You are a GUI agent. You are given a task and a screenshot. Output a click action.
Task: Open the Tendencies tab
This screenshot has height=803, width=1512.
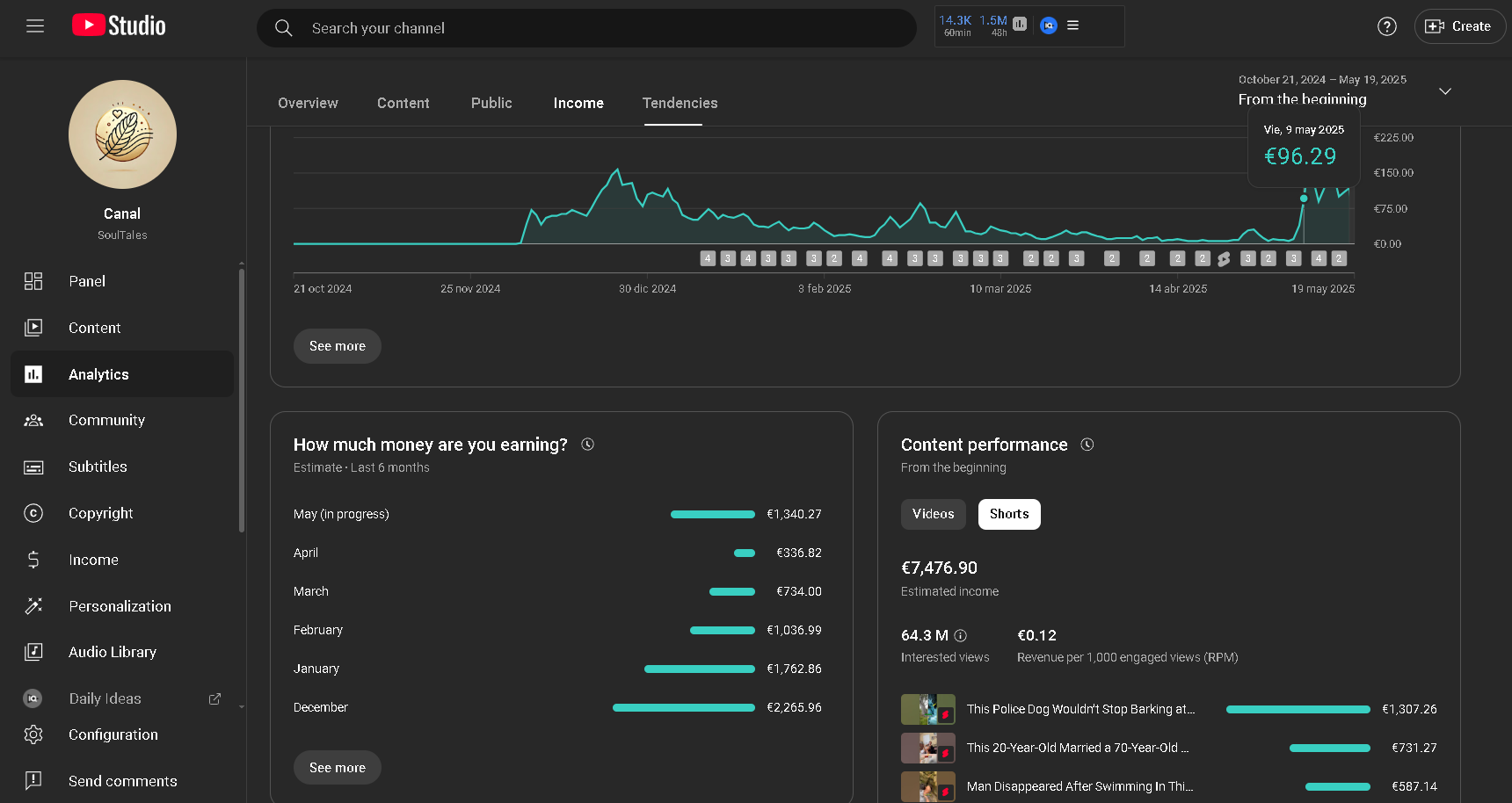pyautogui.click(x=680, y=103)
